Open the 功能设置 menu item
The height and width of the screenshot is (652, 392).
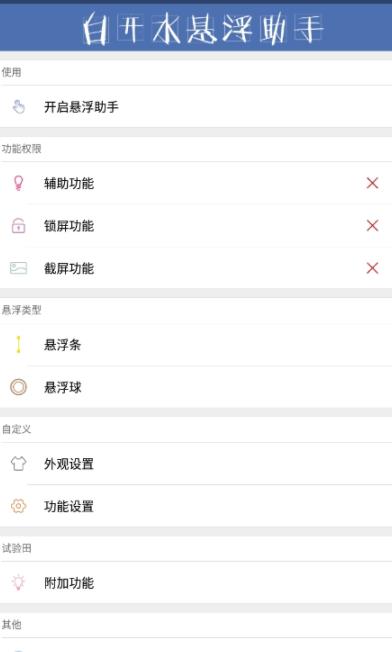tap(196, 506)
